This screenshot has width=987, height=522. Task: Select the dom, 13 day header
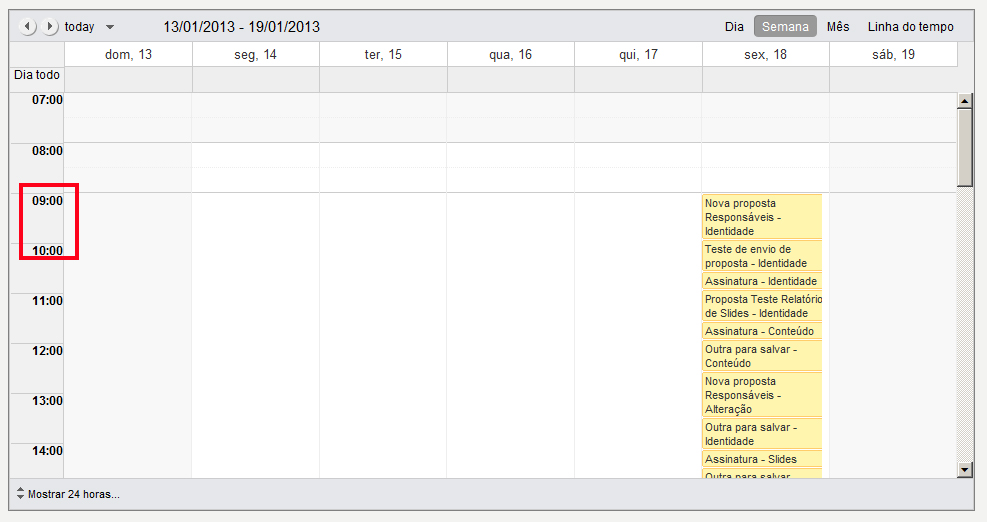pyautogui.click(x=128, y=55)
